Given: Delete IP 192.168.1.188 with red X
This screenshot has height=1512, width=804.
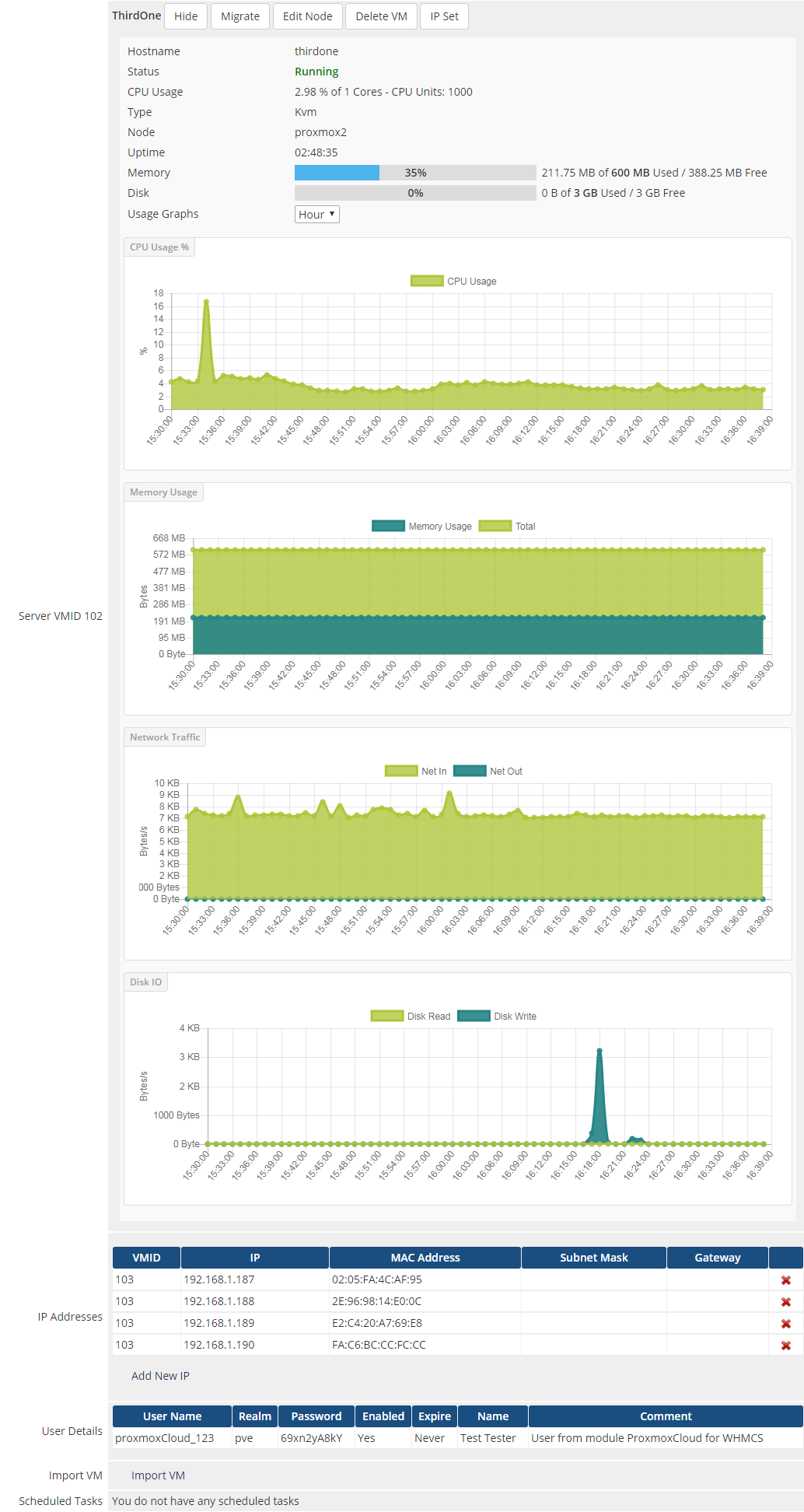Looking at the screenshot, I should coord(786,1302).
